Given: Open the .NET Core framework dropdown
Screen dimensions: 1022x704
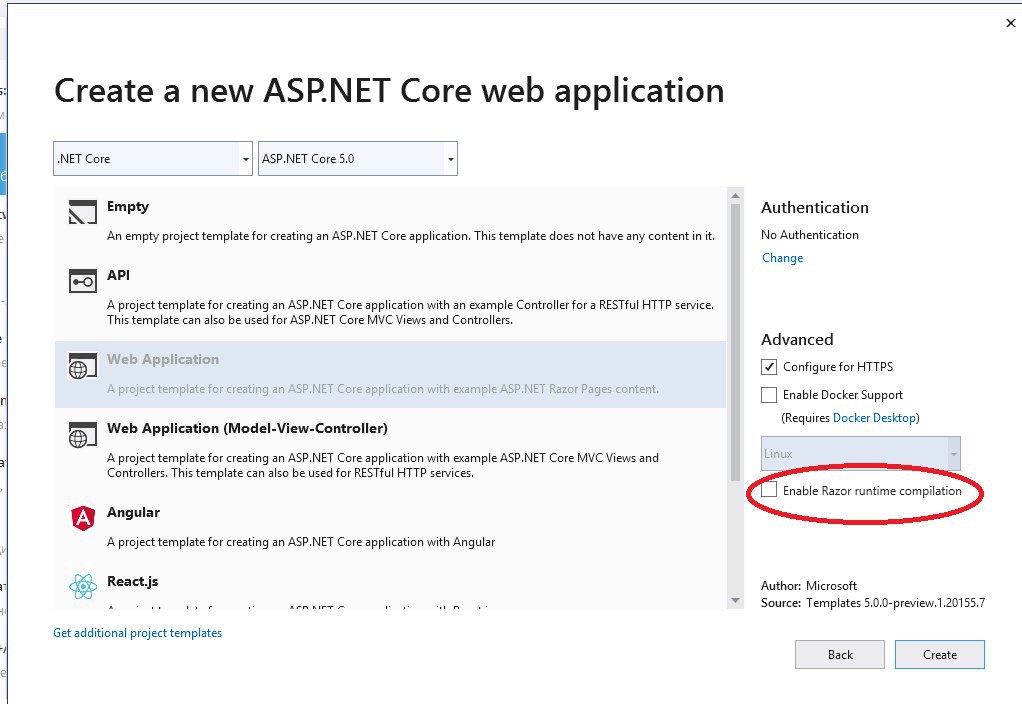Looking at the screenshot, I should [153, 158].
